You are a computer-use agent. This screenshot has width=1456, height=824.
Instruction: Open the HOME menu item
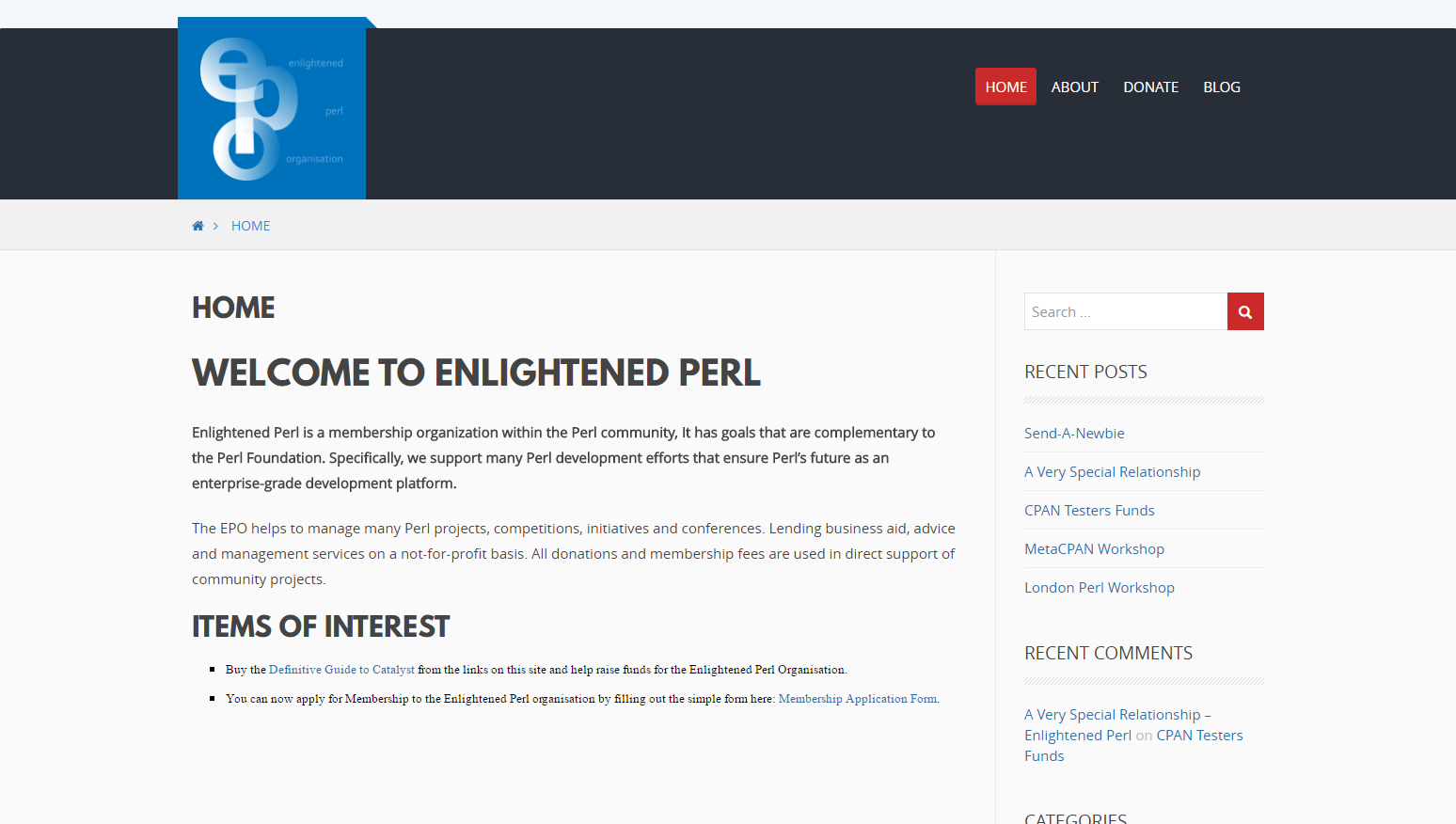point(1005,87)
